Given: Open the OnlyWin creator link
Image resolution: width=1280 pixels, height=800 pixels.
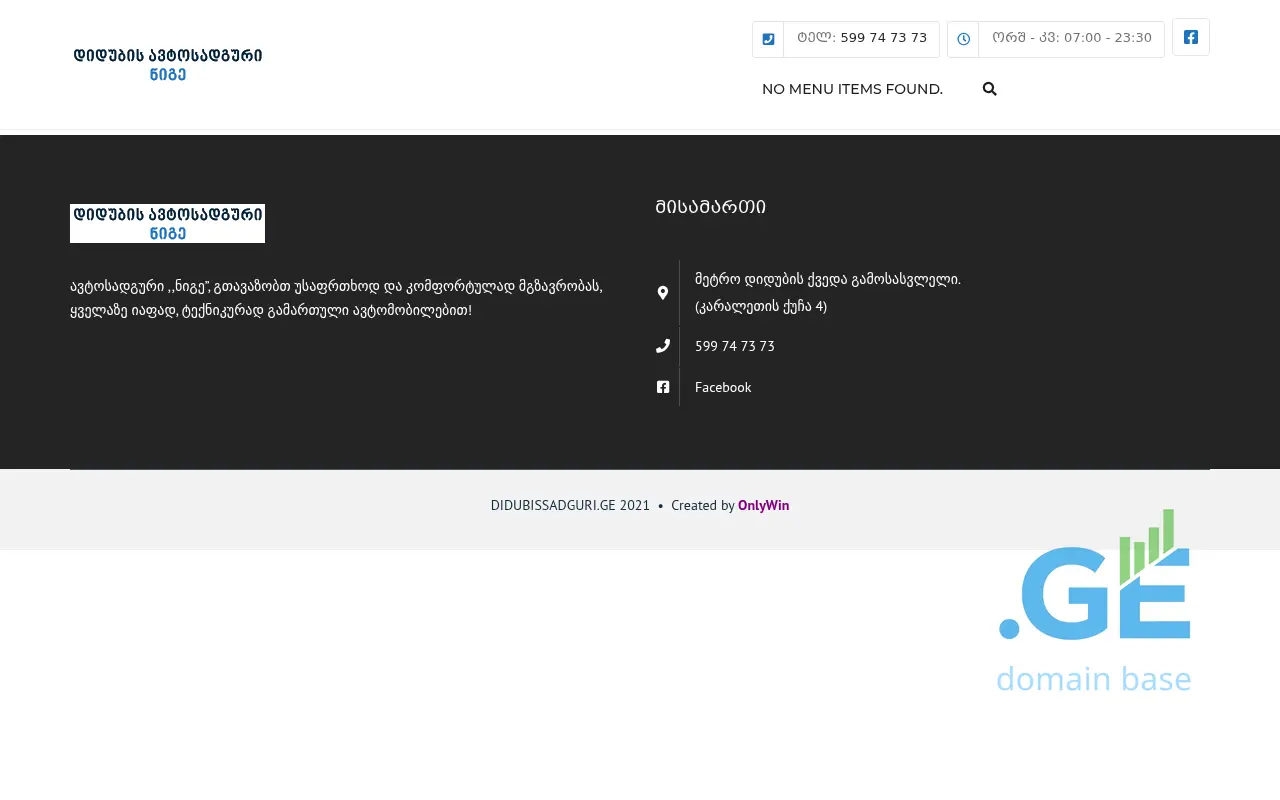Looking at the screenshot, I should (x=763, y=506).
